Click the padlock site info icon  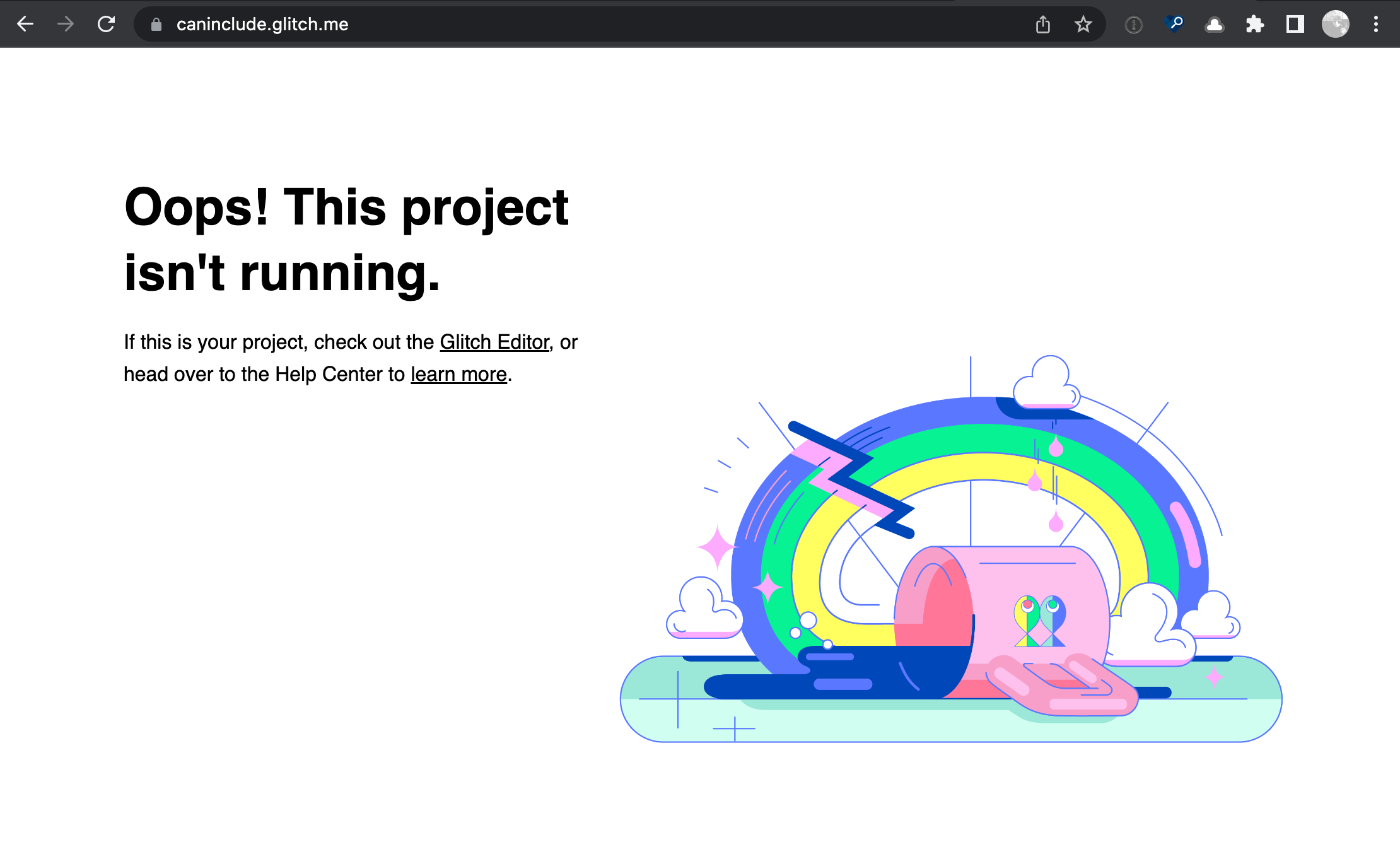coord(156,25)
